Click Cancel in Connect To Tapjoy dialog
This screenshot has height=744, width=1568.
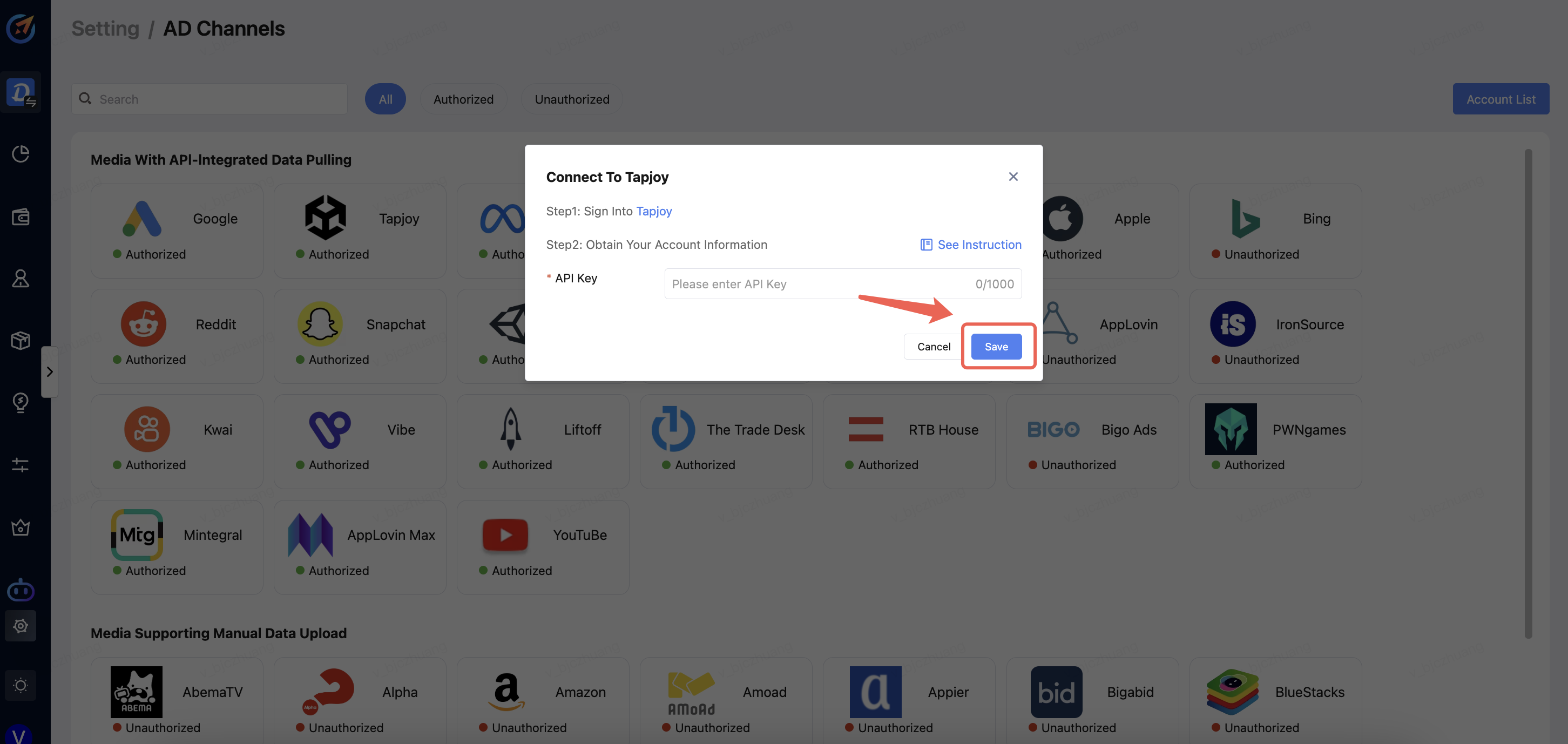(933, 347)
